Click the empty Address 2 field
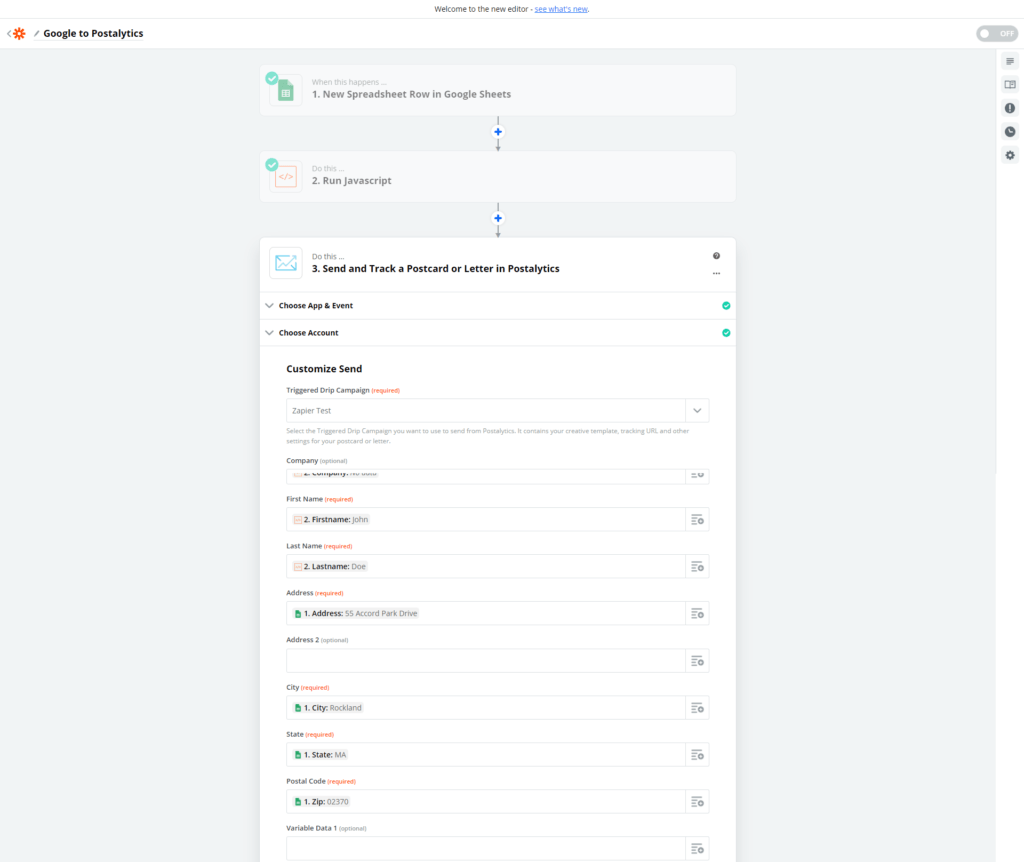Screen dimensions: 1024x862 486,661
